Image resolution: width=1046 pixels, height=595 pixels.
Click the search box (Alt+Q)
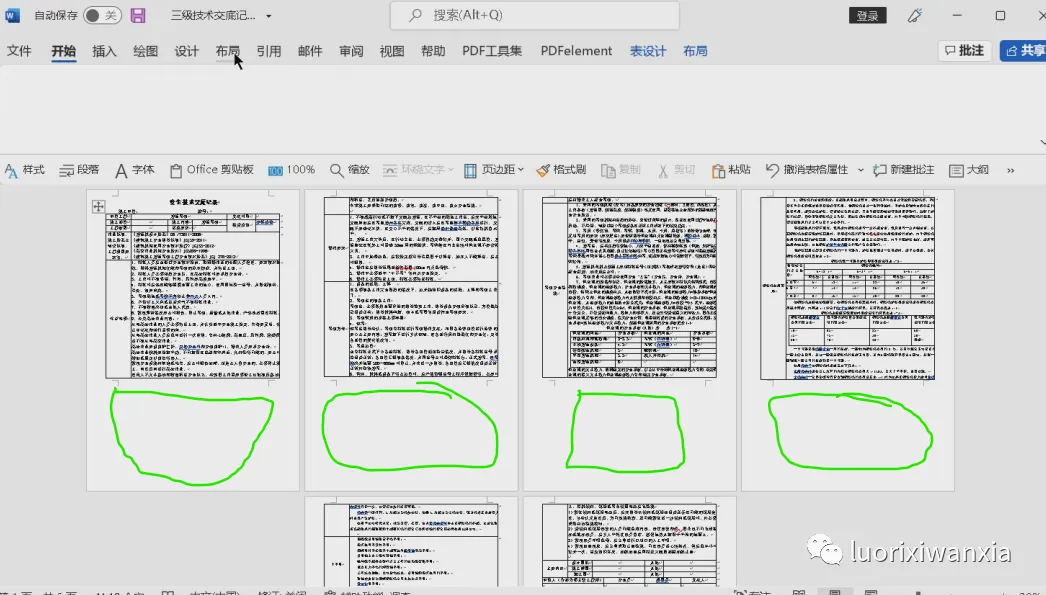(534, 15)
